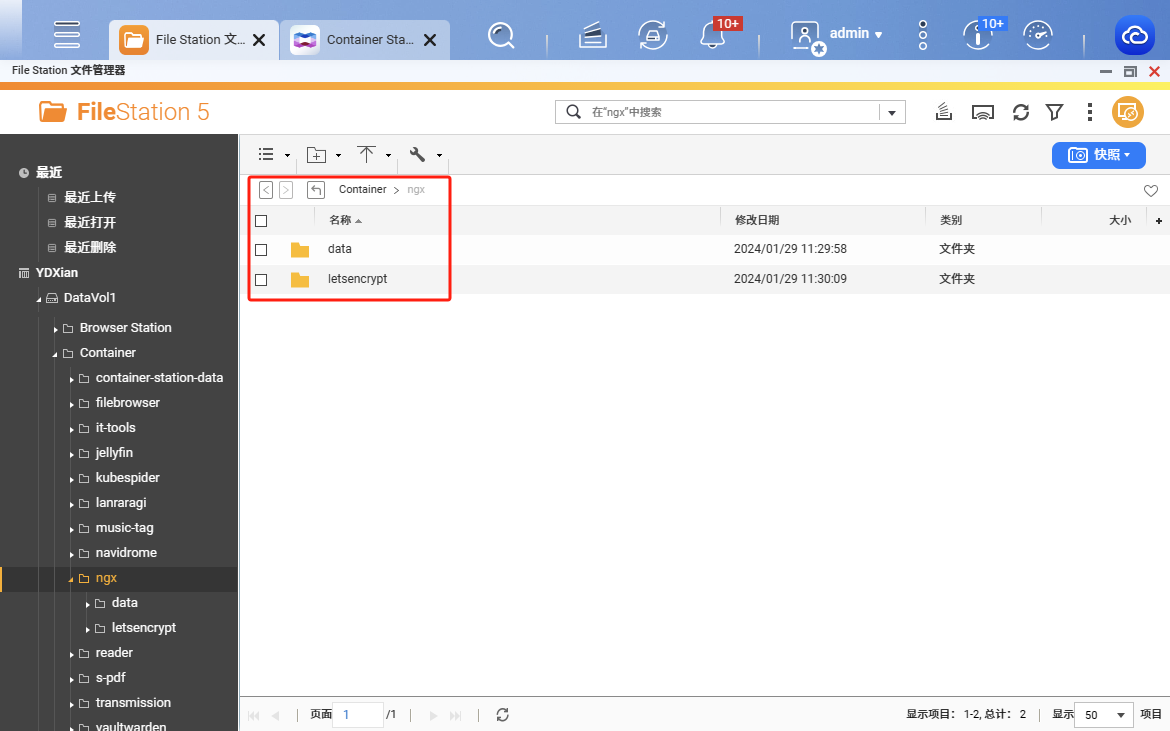Screen dimensions: 1170x731
Task: Select the kubespider folder in tree
Action: (x=128, y=477)
